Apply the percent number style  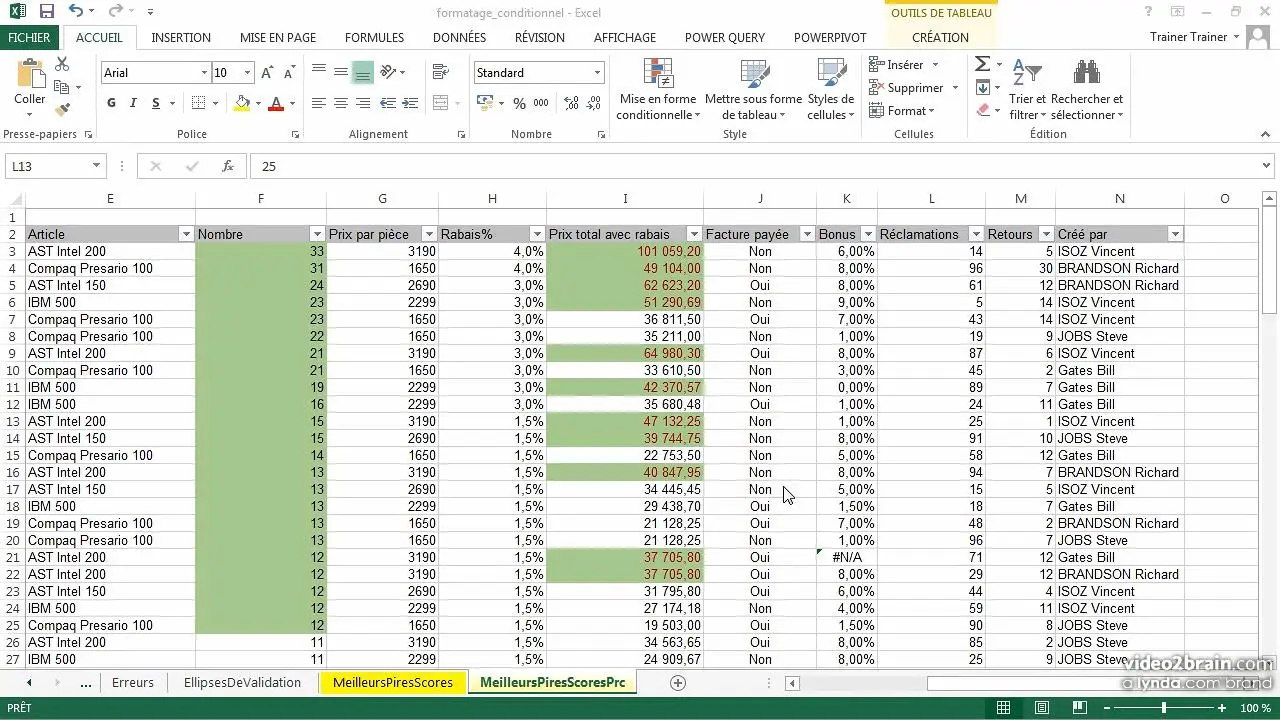(519, 103)
